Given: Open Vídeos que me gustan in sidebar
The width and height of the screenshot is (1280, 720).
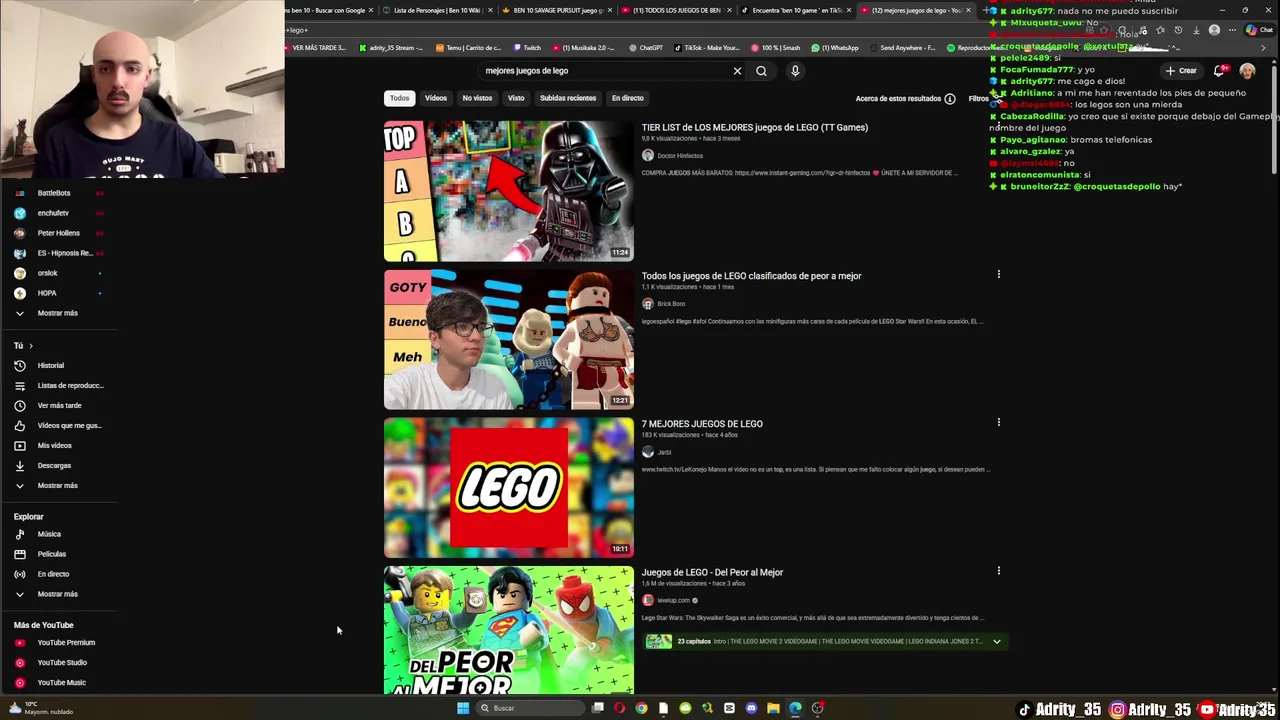Looking at the screenshot, I should click(x=58, y=426).
